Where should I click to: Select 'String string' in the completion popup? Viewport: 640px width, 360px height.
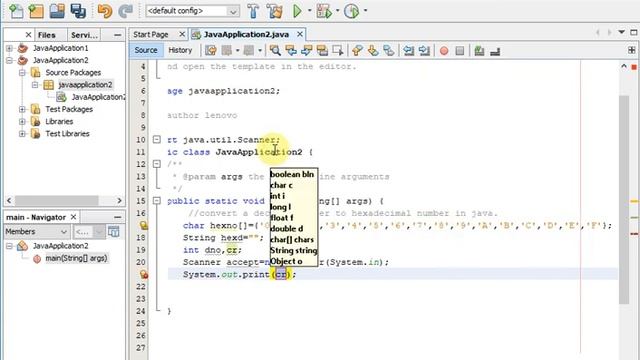(293, 251)
